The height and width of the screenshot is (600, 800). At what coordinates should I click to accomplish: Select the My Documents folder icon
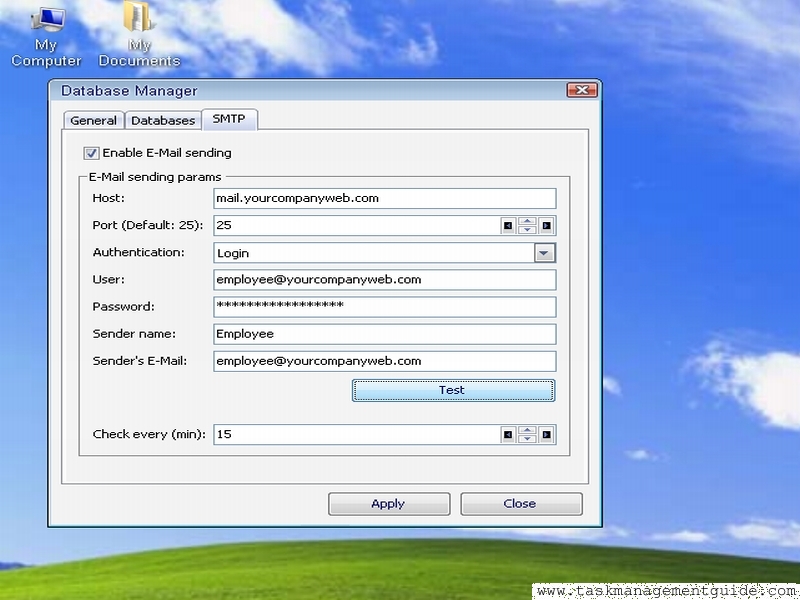pos(139,36)
